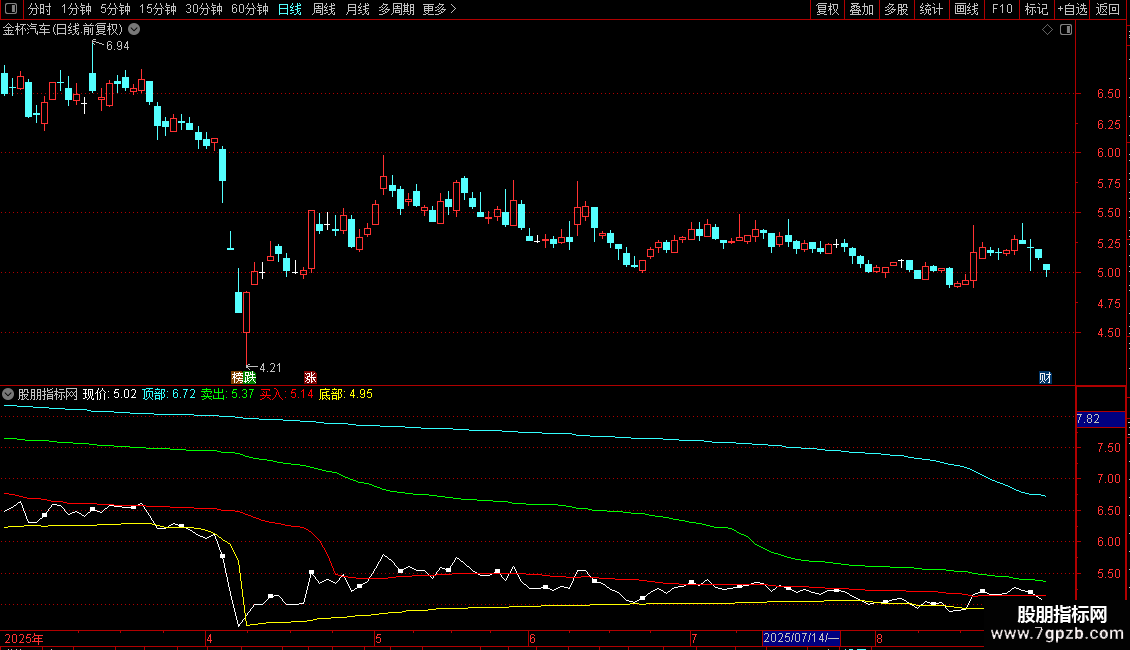This screenshot has height=650, width=1130.
Task: Select the 15分钟 period
Action: (158, 9)
